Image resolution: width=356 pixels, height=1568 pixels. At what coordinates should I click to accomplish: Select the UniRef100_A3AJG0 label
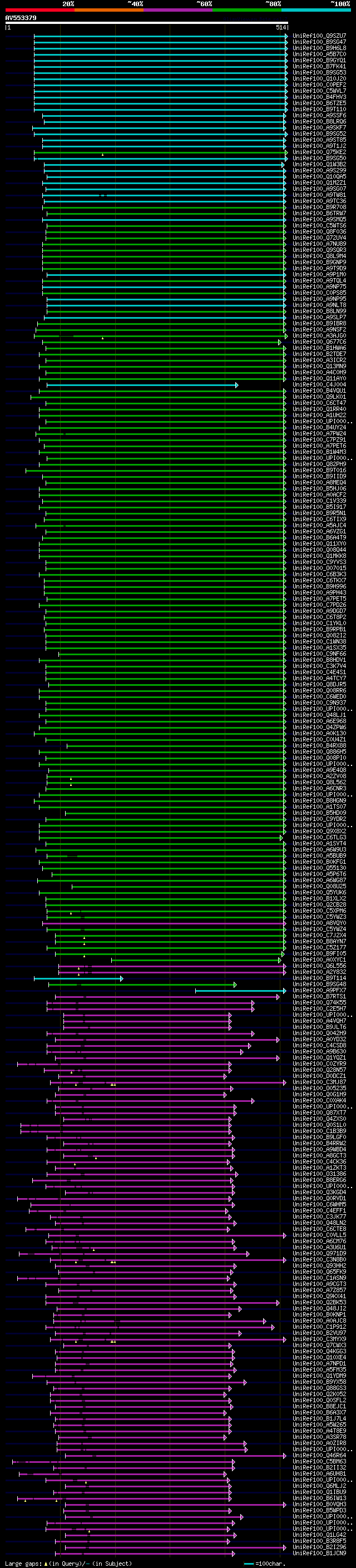click(319, 336)
